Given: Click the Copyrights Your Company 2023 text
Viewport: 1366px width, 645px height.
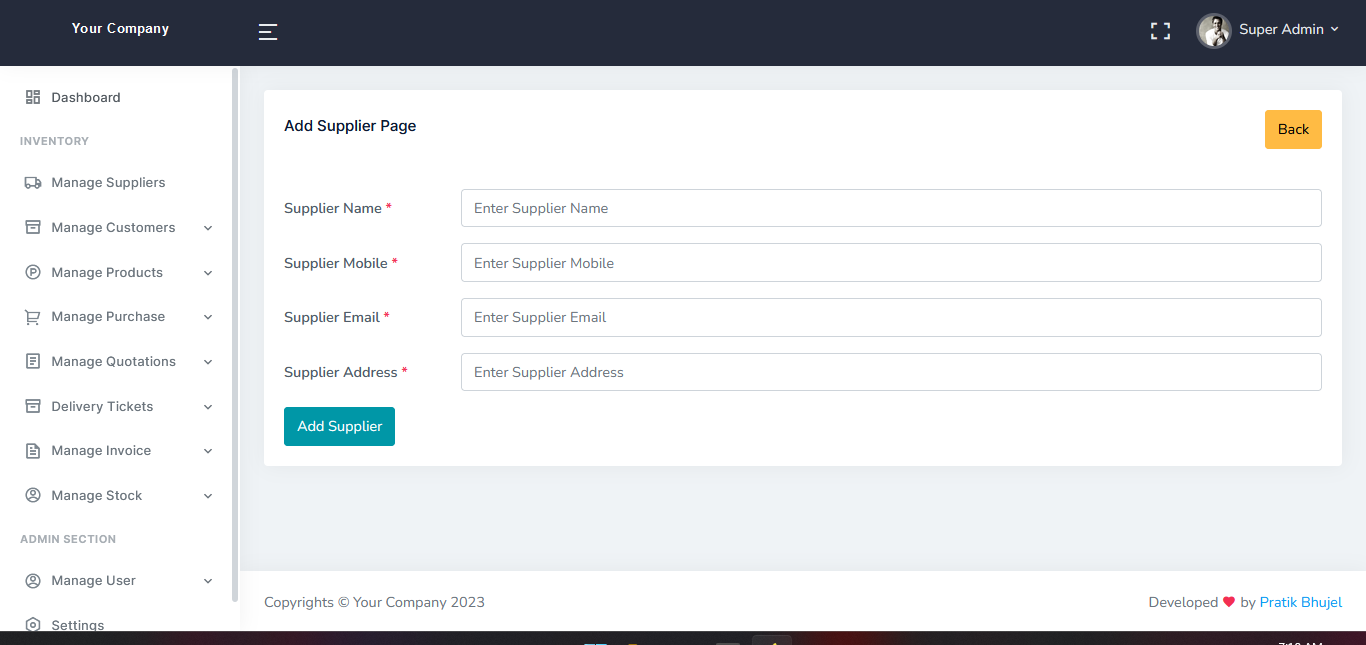Looking at the screenshot, I should click(x=374, y=602).
